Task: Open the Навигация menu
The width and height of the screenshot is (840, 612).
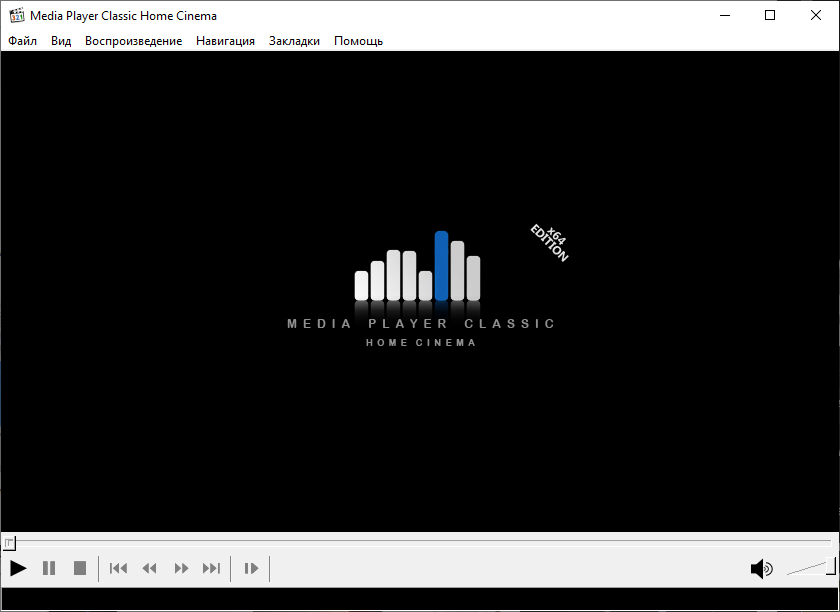Action: 226,41
